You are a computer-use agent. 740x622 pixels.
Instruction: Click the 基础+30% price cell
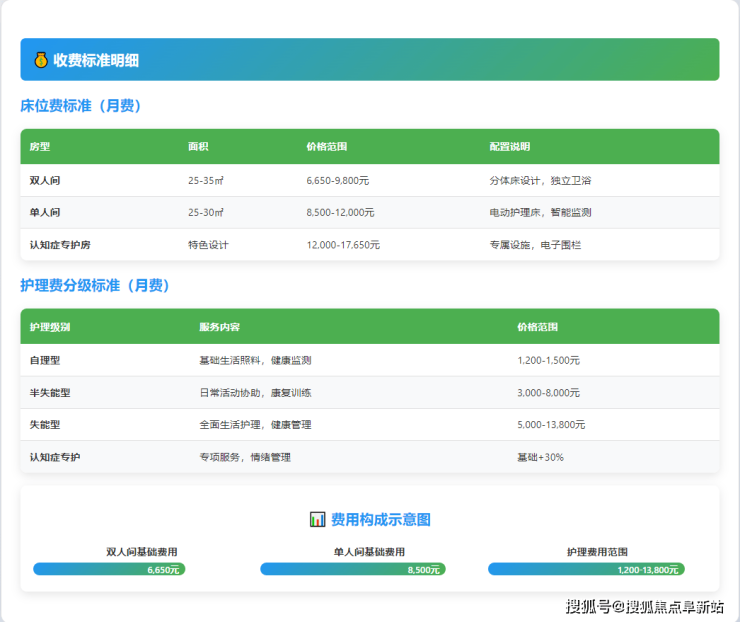(x=540, y=457)
